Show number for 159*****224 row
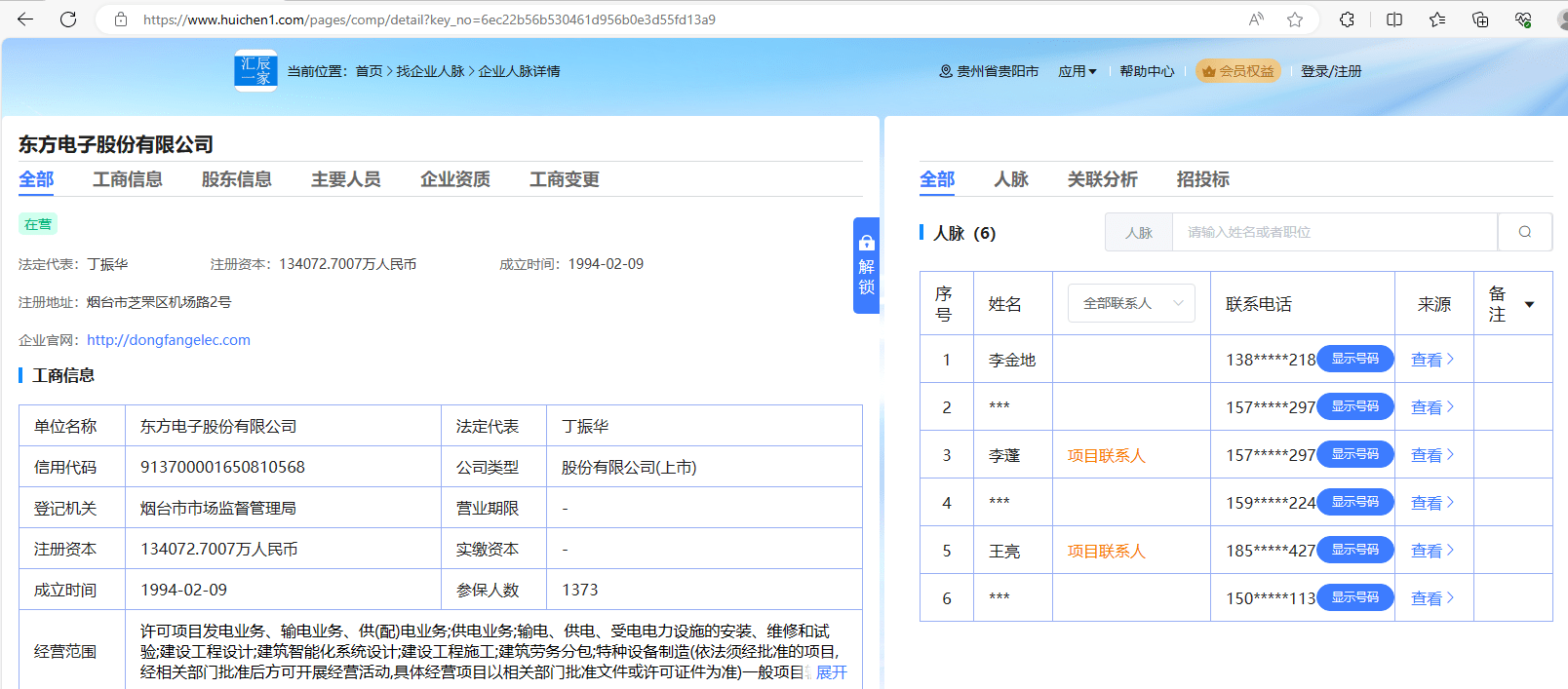The height and width of the screenshot is (689, 1568). (x=1355, y=502)
